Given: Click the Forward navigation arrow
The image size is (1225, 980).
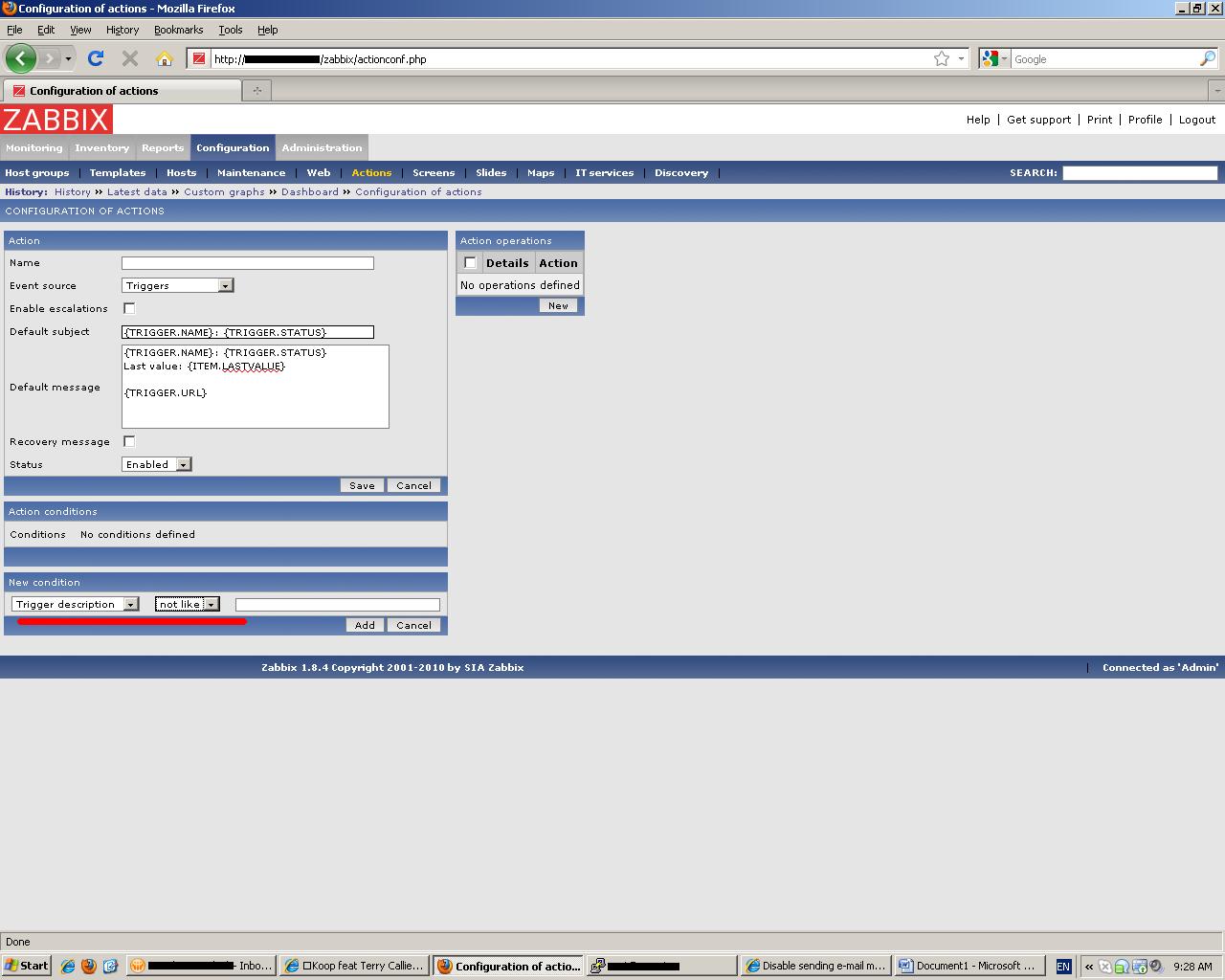Looking at the screenshot, I should click(x=49, y=58).
